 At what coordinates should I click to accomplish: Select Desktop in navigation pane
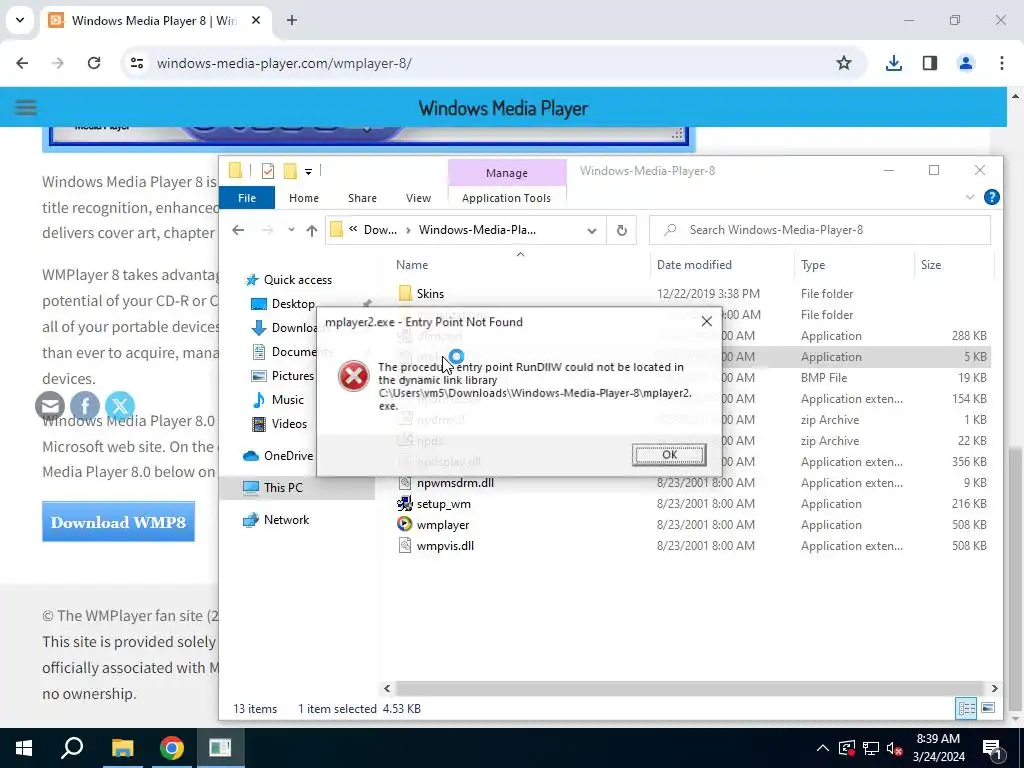pyautogui.click(x=293, y=304)
